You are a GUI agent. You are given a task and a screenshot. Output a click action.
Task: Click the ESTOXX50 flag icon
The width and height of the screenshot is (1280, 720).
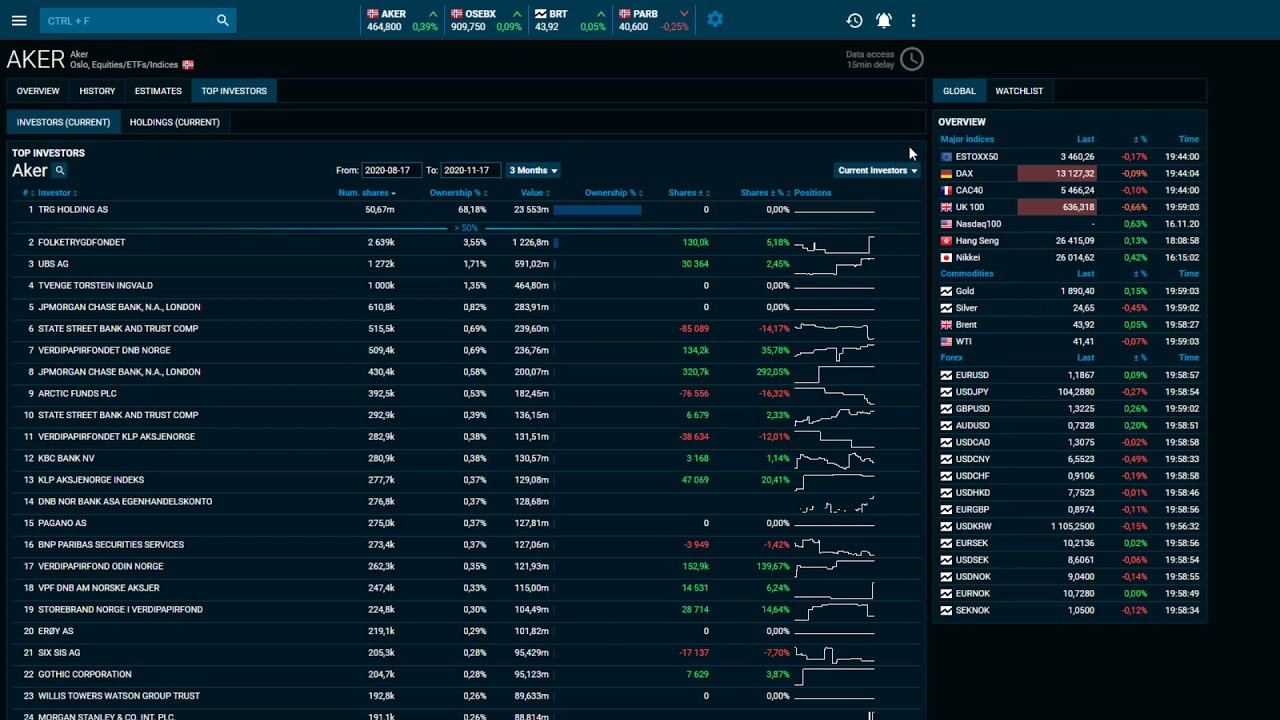(946, 156)
